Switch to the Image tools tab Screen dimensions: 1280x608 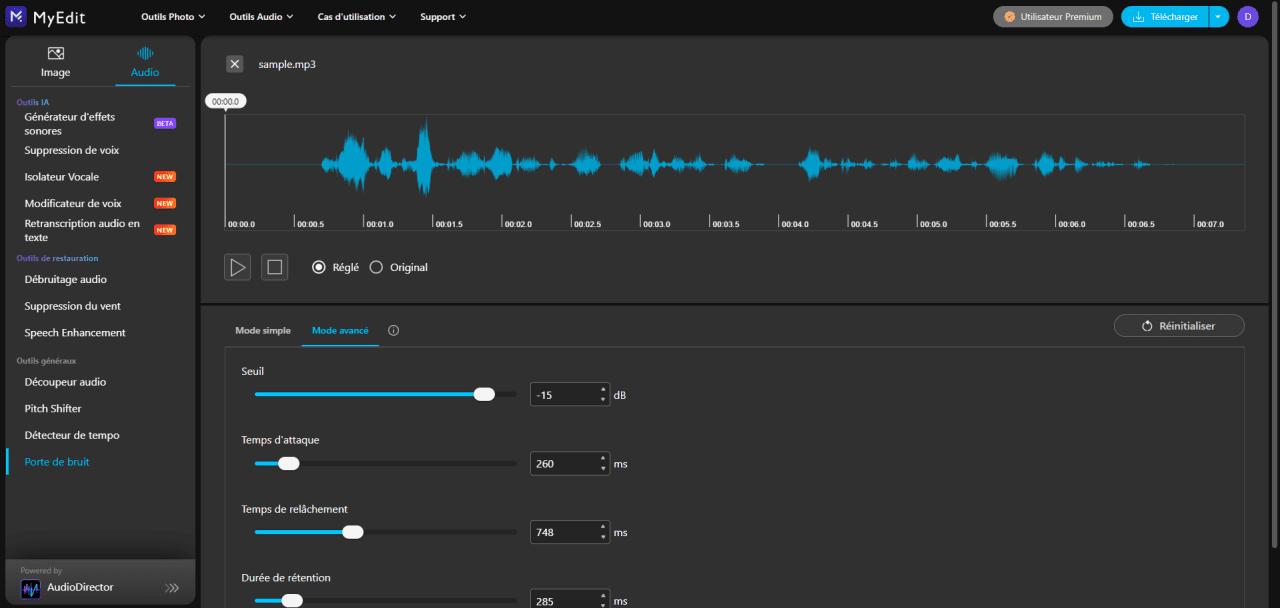coord(56,62)
